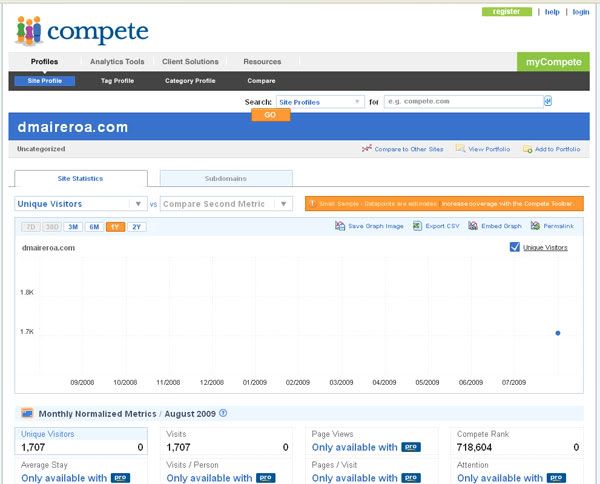The width and height of the screenshot is (600, 484).
Task: Click the Export CSV icon
Action: point(417,226)
